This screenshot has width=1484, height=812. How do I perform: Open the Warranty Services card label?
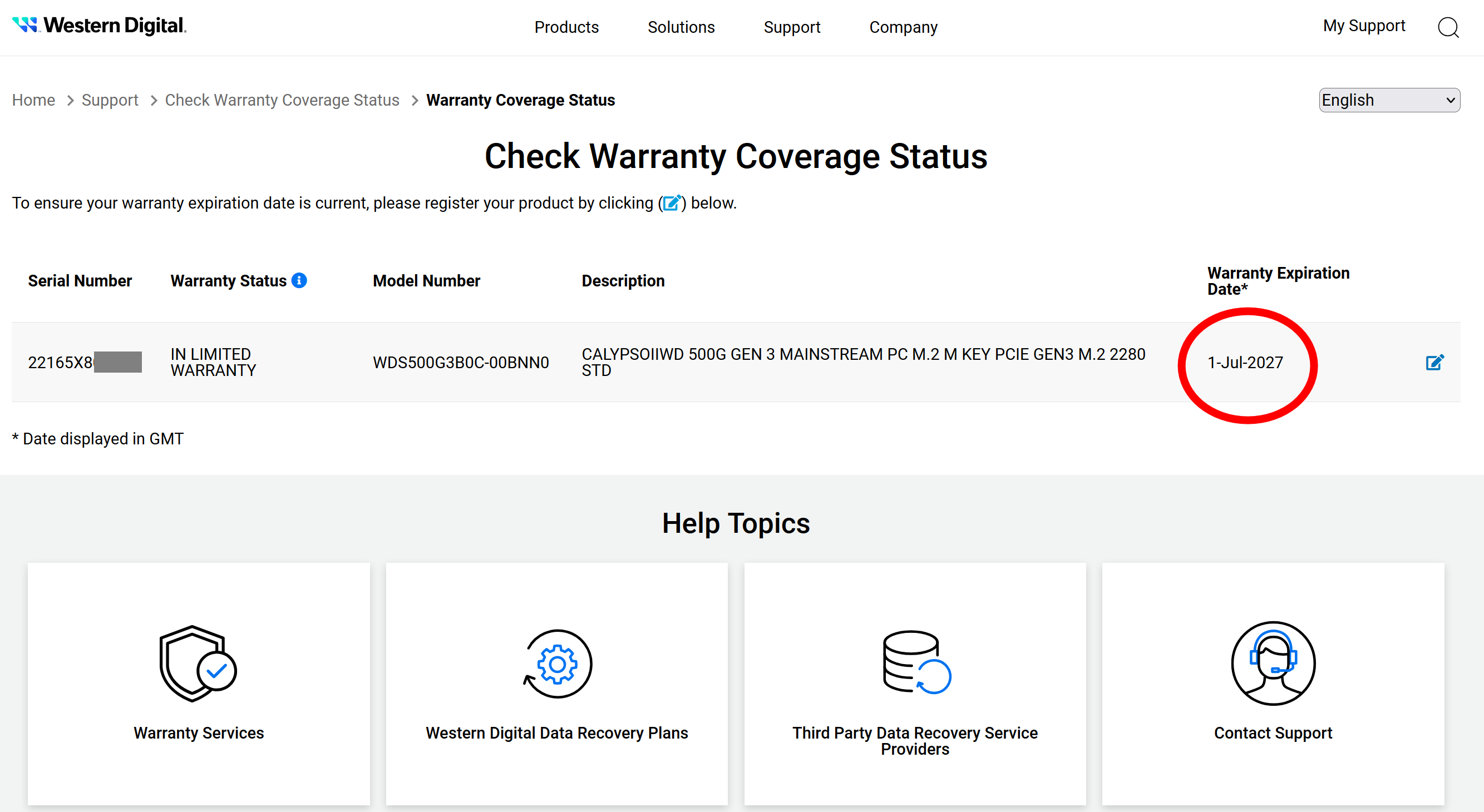[199, 732]
